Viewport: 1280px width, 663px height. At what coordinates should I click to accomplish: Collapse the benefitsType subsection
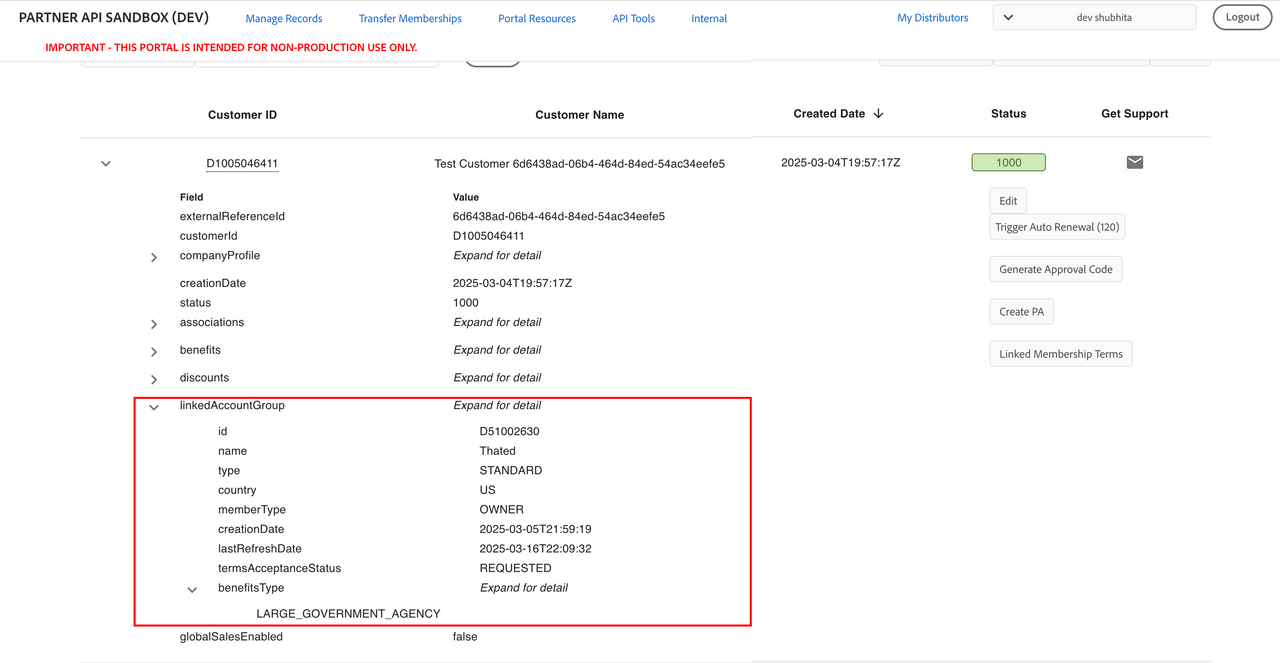click(x=192, y=590)
